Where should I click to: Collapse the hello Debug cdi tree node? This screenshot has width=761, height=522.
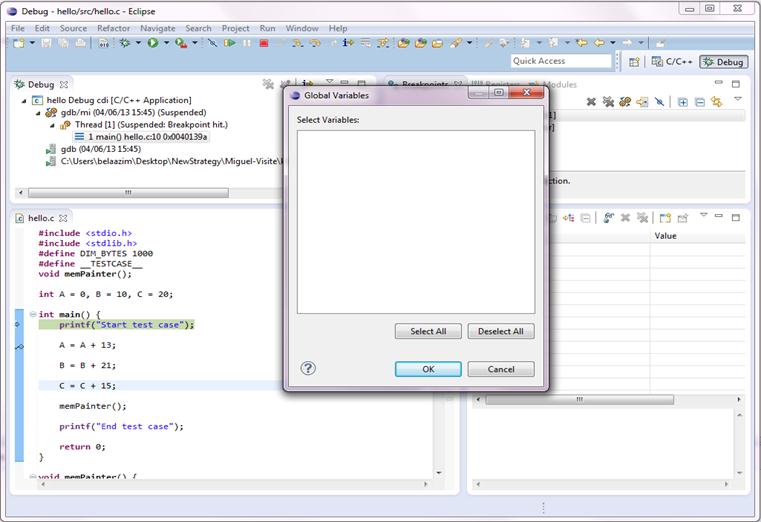(24, 101)
